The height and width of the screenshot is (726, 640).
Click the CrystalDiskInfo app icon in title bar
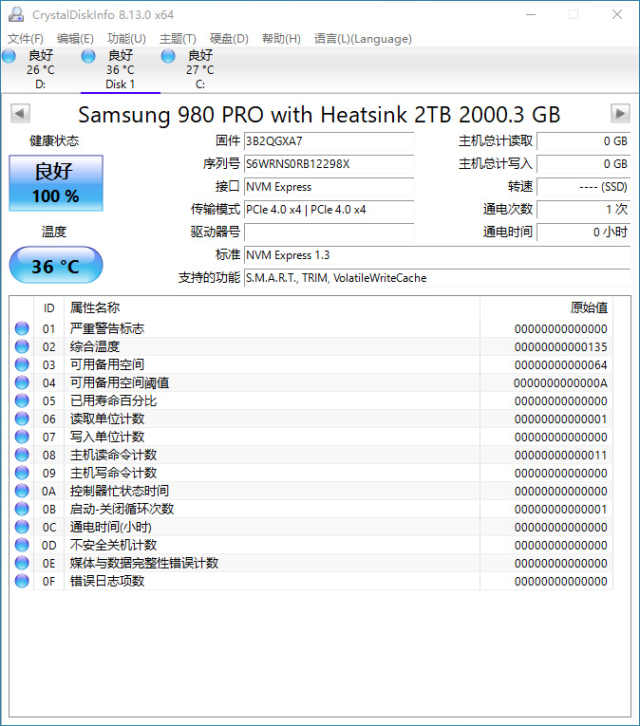point(16,15)
